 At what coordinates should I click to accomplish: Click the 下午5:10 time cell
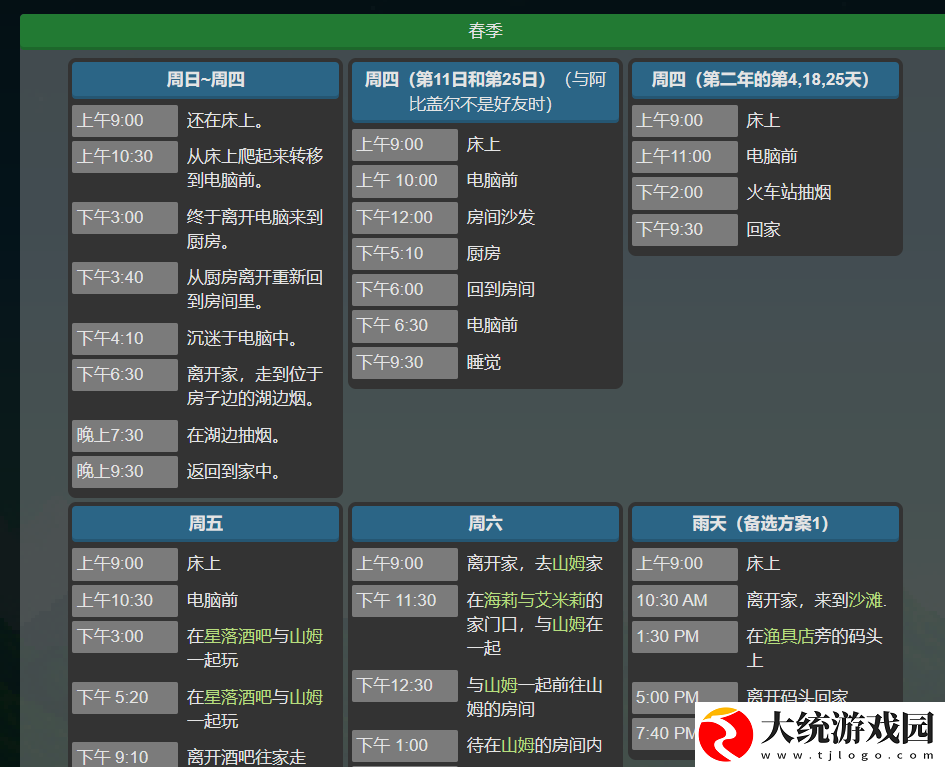tap(404, 254)
